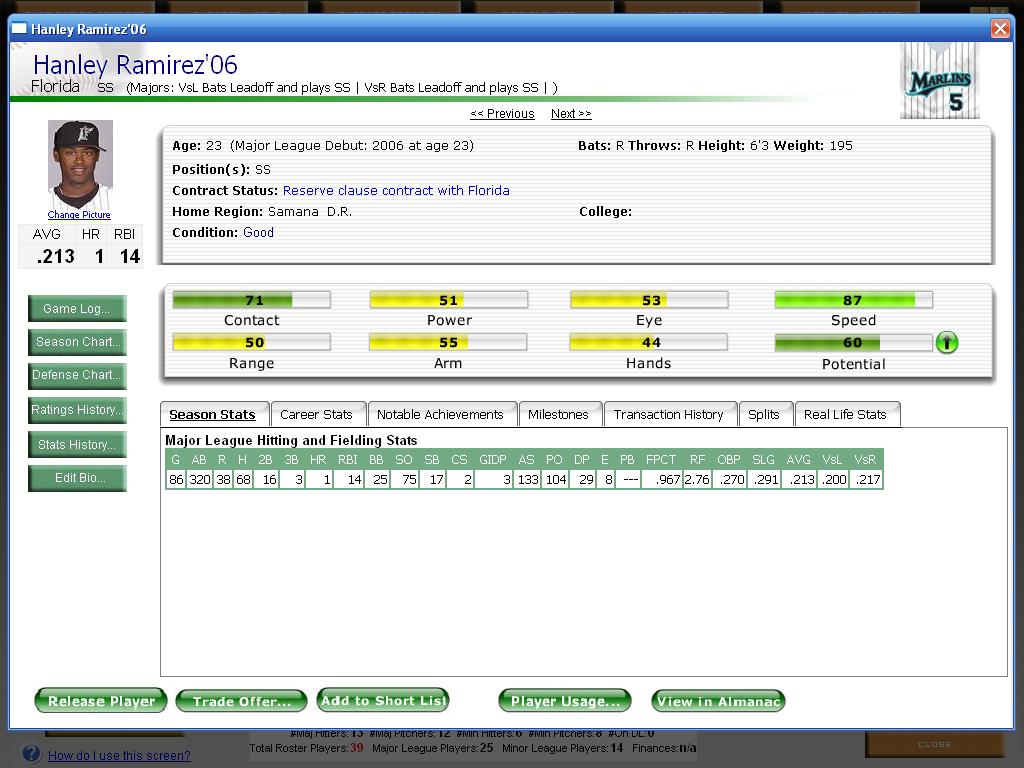Click the .291 slugging cell
This screenshot has height=768, width=1024.
[764, 479]
